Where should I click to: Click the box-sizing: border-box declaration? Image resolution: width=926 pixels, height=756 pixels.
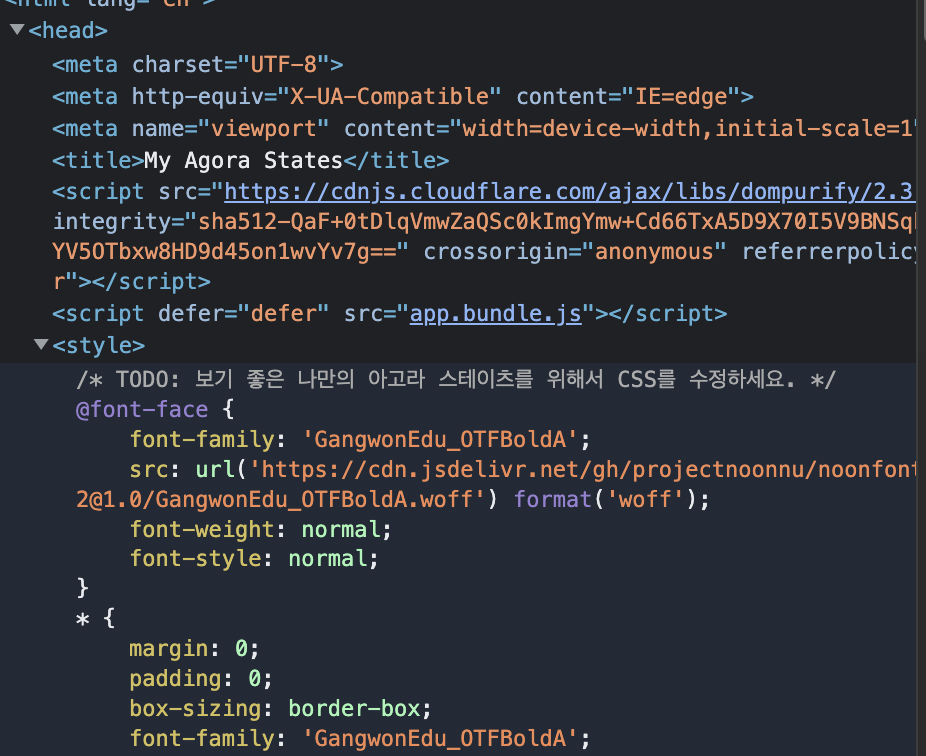281,708
